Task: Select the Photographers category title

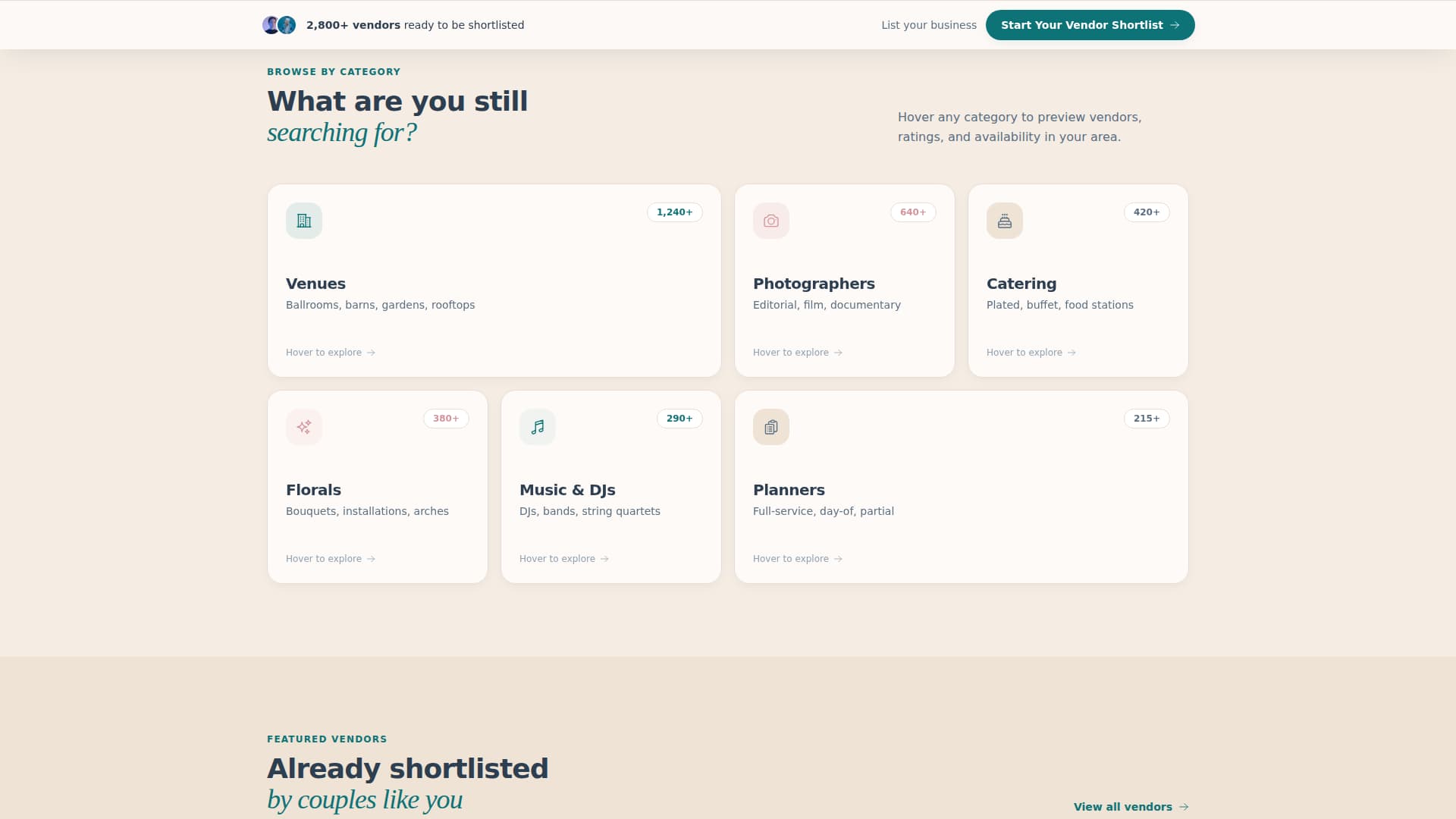Action: [814, 284]
